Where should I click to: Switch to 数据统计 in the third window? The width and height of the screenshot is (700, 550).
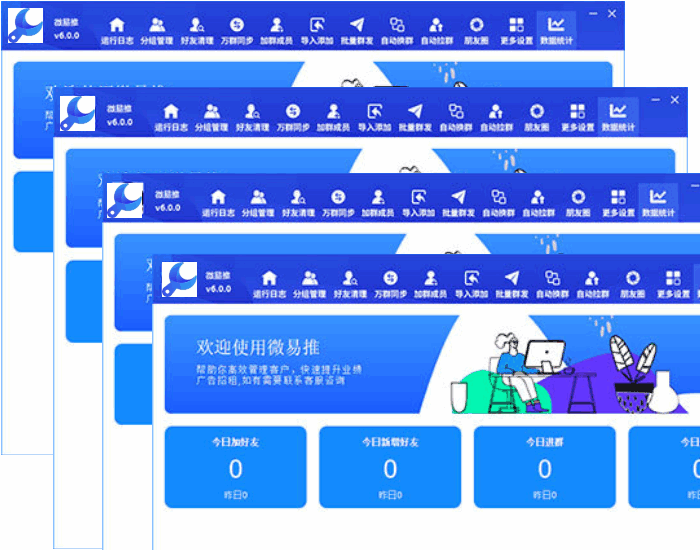658,203
